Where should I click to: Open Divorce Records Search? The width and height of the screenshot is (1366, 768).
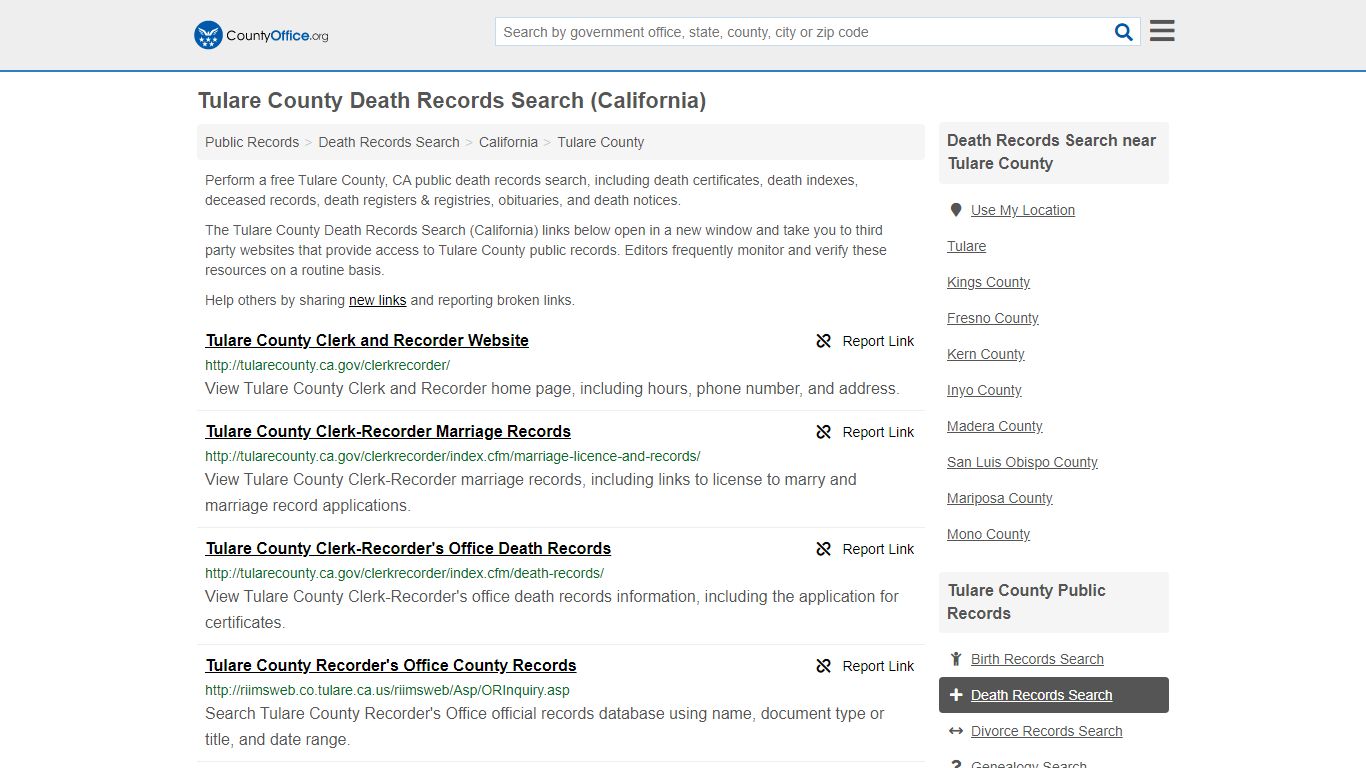point(1047,731)
